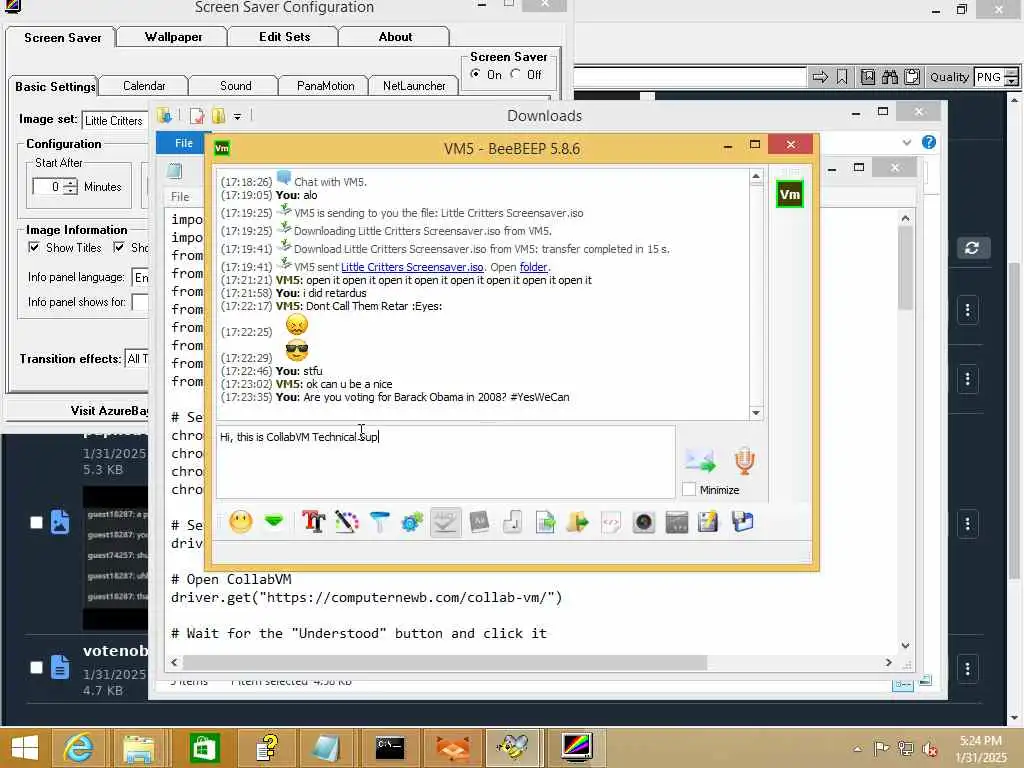Open the three-dot menu just below refresh button

pos(968,310)
